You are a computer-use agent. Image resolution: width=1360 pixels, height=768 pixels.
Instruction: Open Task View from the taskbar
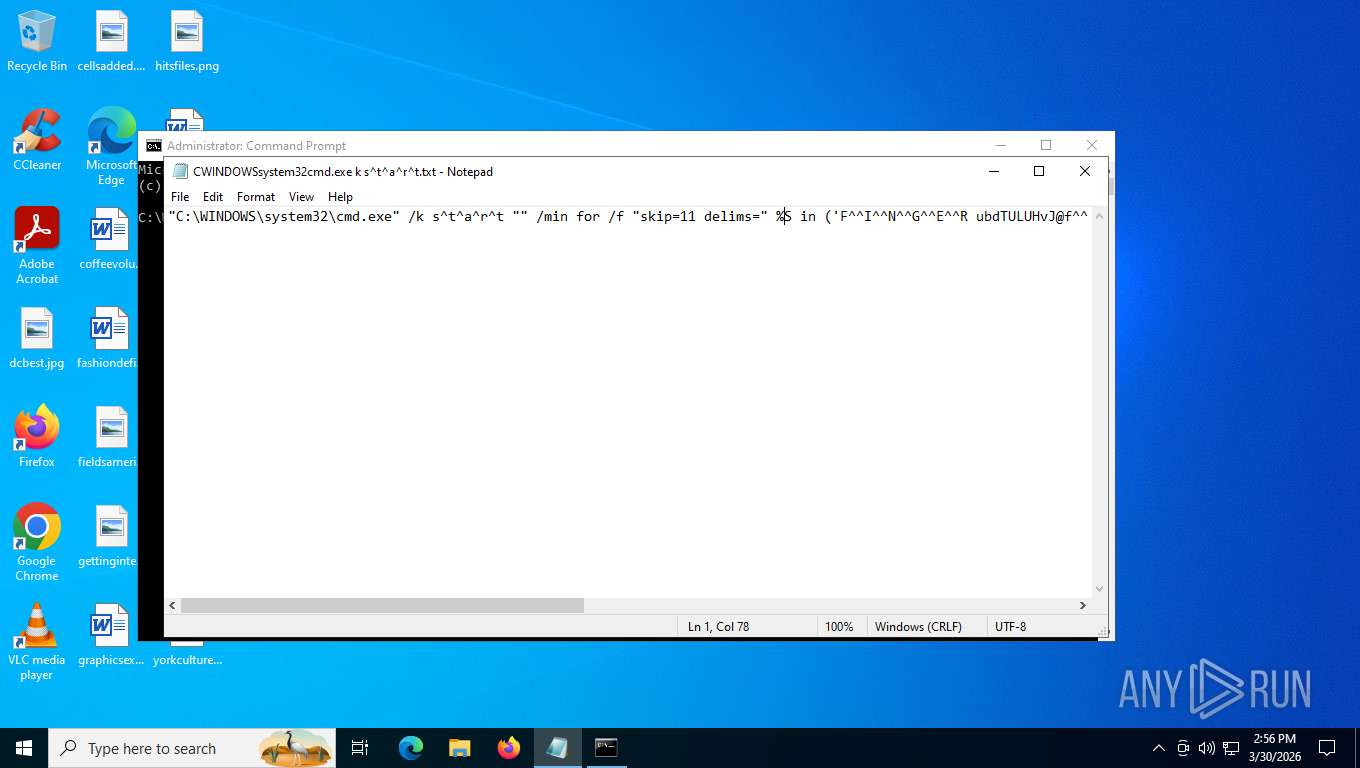tap(360, 748)
